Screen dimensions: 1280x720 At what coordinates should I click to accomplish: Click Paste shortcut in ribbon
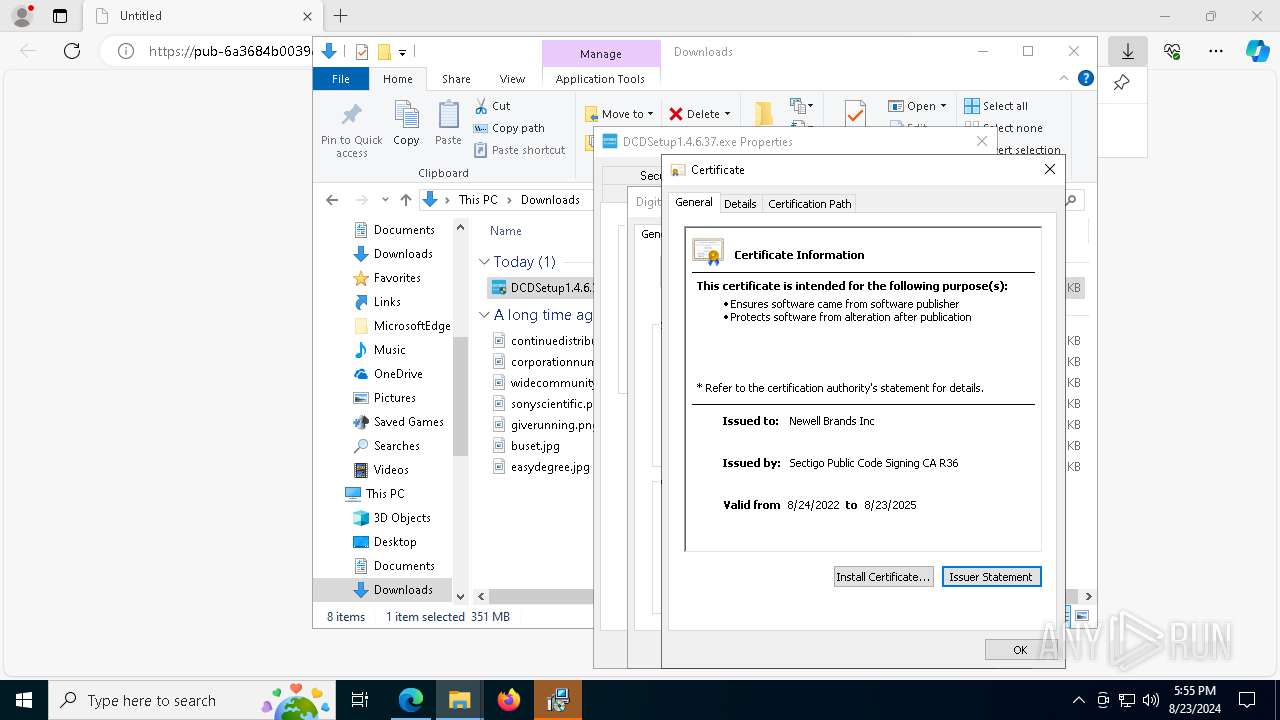520,150
